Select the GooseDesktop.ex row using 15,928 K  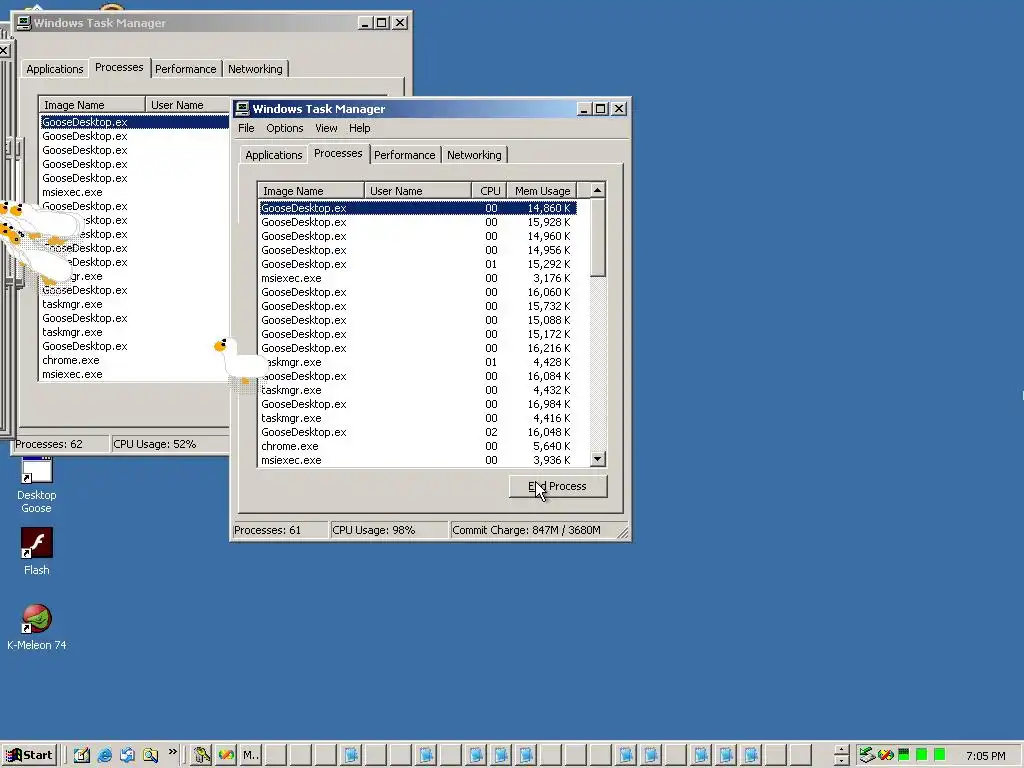point(418,222)
